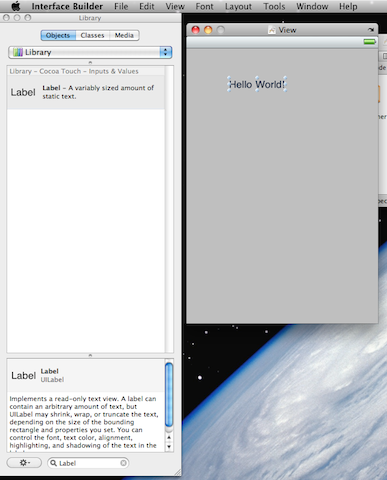Open the Tools menu

click(274, 7)
